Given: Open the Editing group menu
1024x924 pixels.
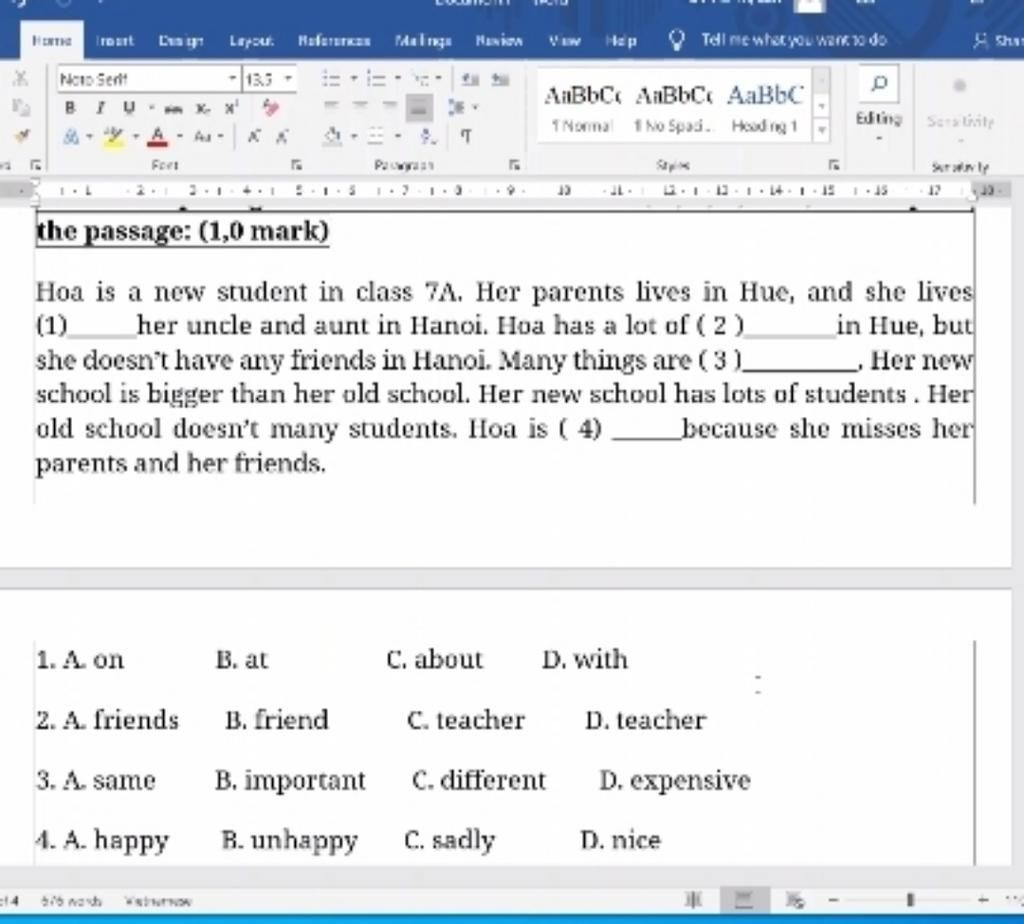Looking at the screenshot, I should coord(879,103).
